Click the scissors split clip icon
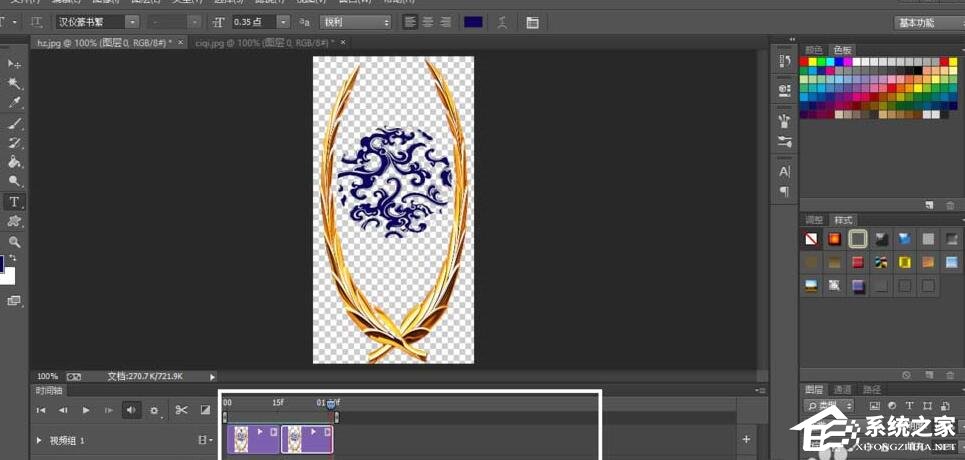The height and width of the screenshot is (460, 965). pos(181,410)
